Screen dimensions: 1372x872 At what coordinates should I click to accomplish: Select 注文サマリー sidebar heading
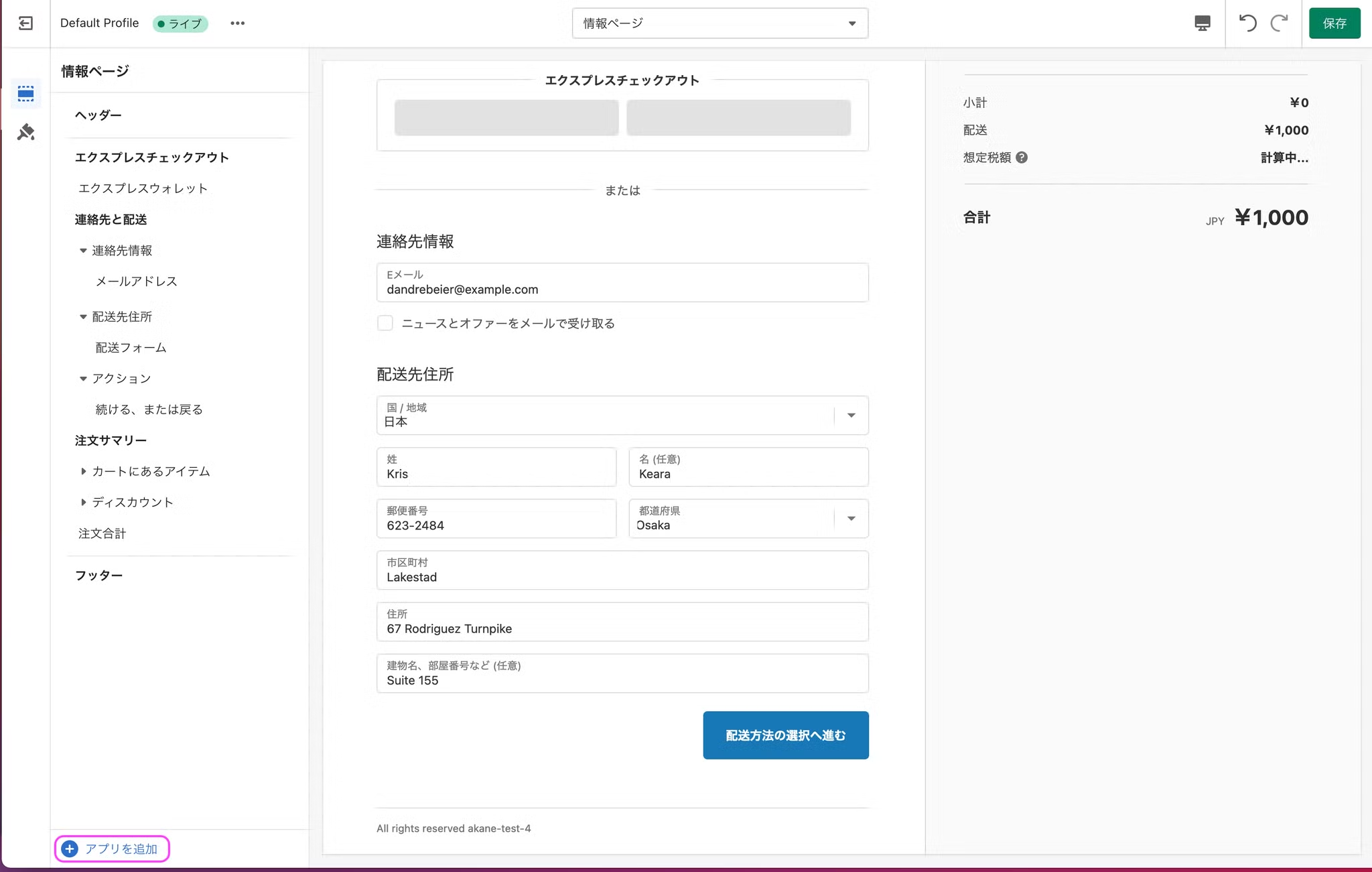(111, 440)
